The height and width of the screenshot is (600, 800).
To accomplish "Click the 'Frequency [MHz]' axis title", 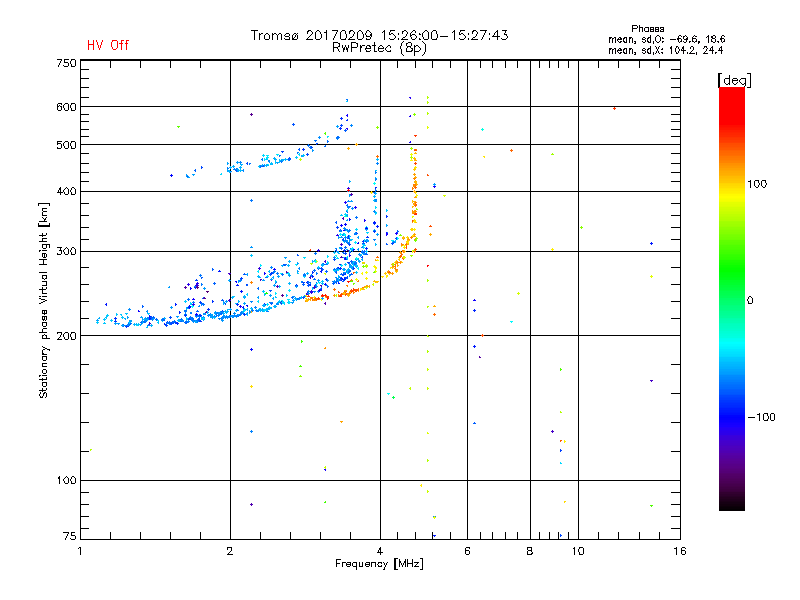I will click(x=379, y=564).
